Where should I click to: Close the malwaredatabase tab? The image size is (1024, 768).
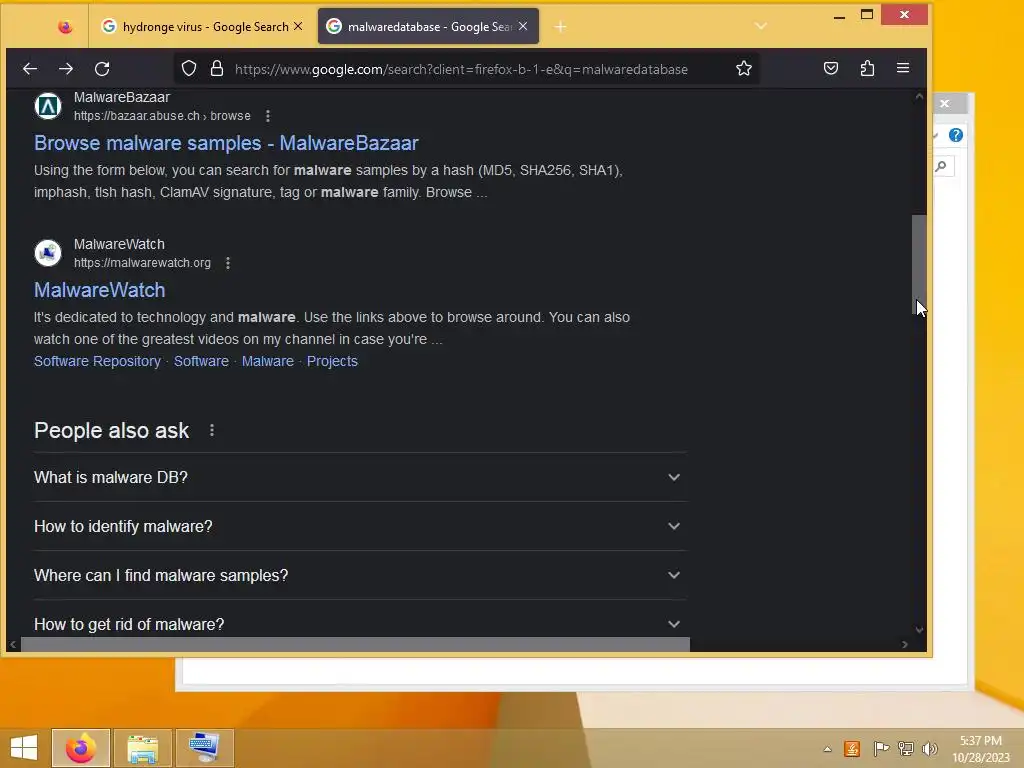click(x=523, y=26)
